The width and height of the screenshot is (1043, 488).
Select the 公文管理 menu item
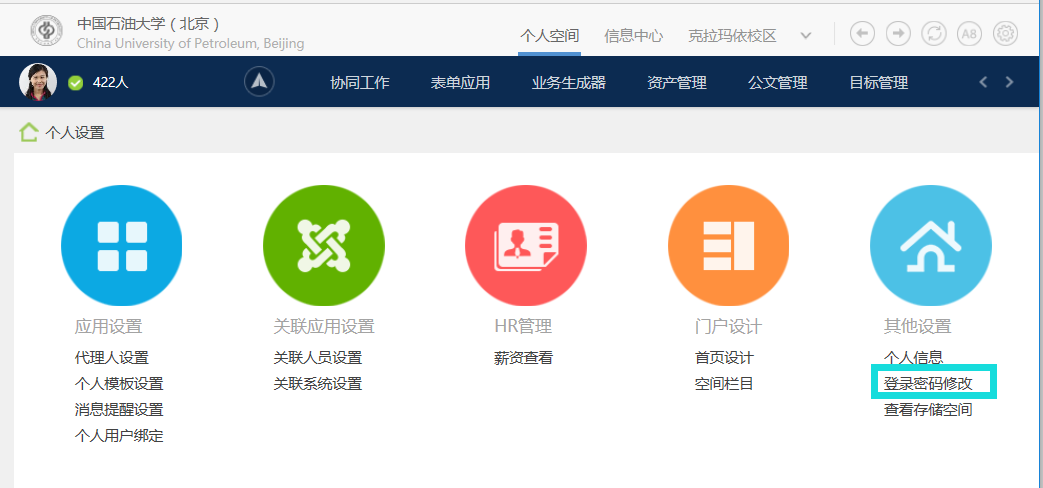pos(777,83)
